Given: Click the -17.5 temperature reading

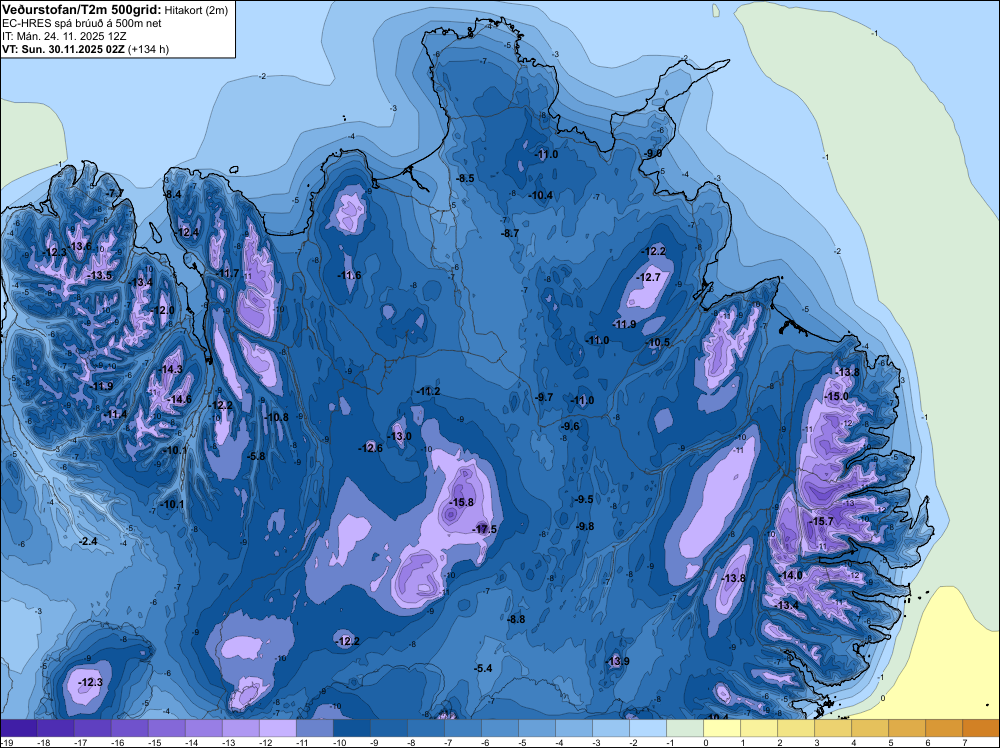Looking at the screenshot, I should (485, 529).
